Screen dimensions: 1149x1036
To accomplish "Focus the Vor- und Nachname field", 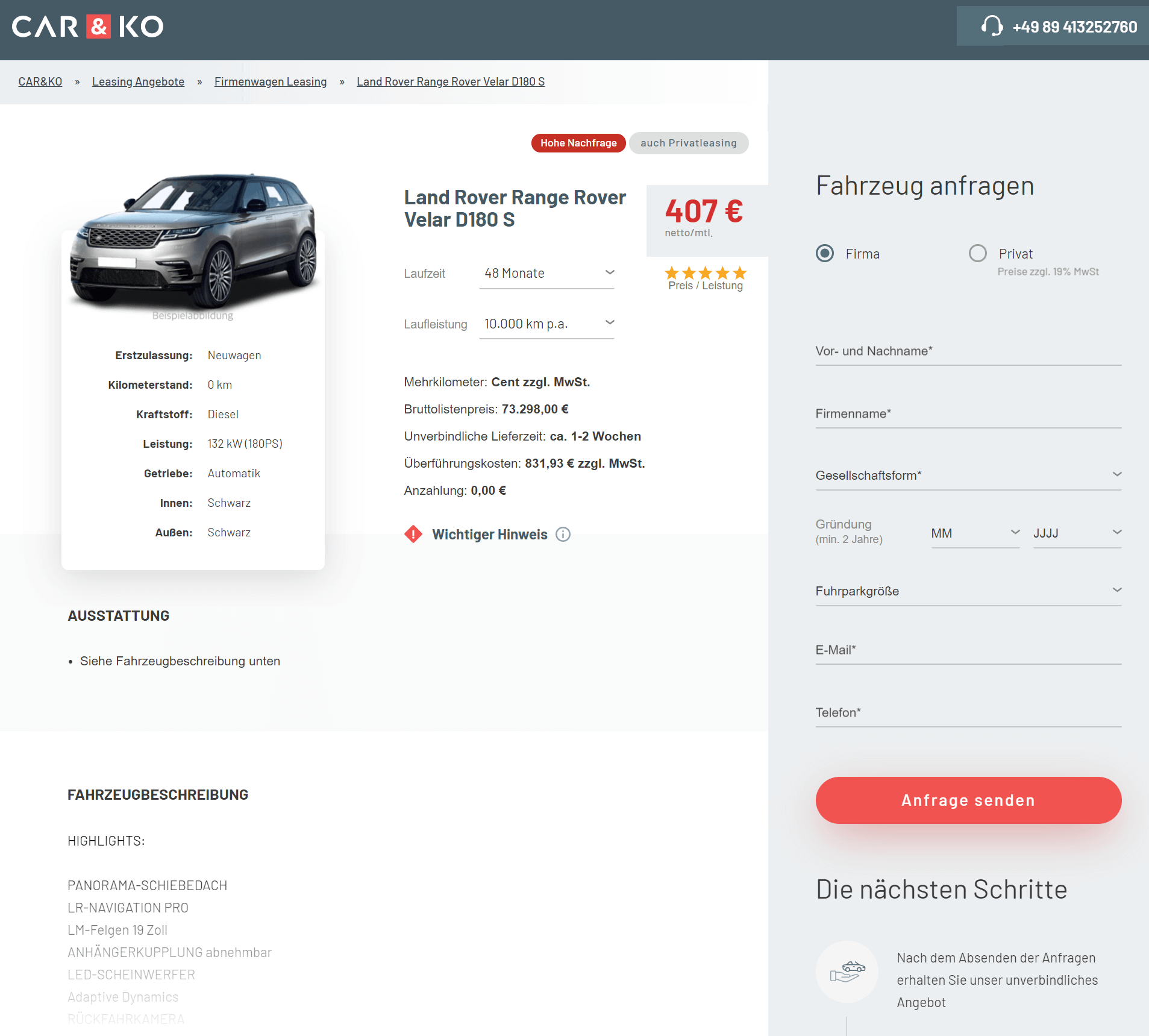I will 968,351.
